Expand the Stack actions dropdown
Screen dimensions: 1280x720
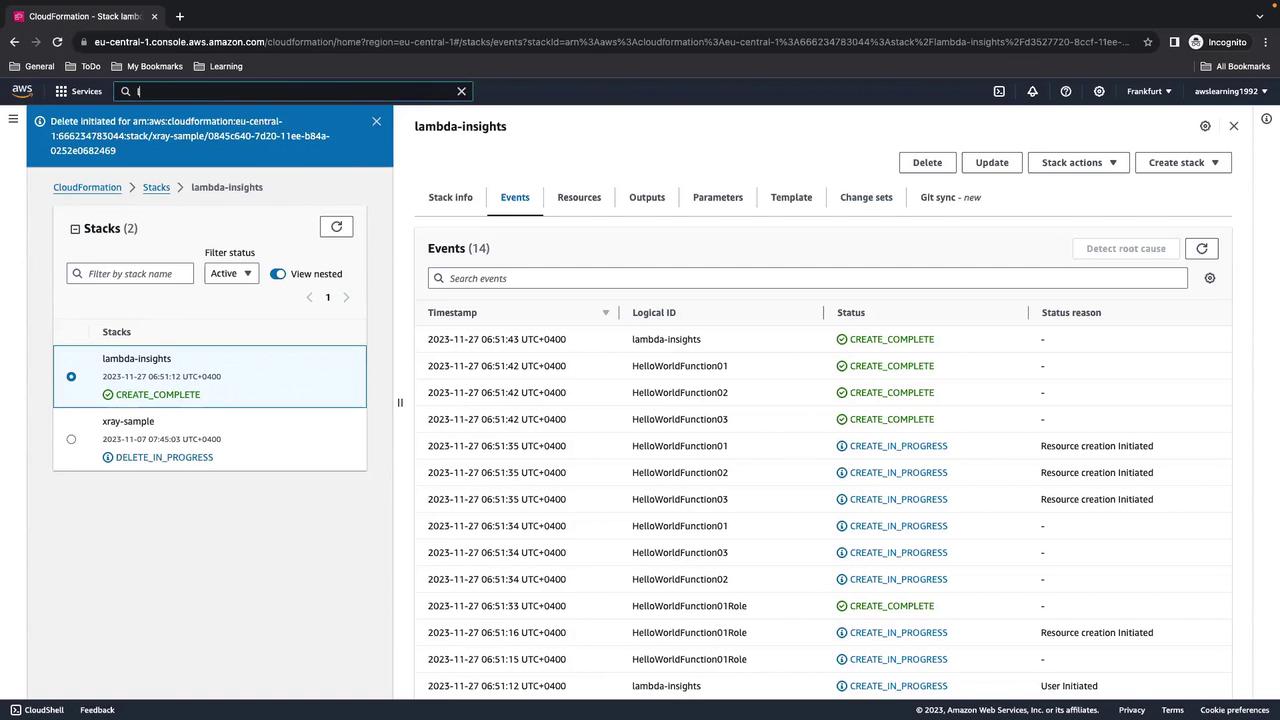pyautogui.click(x=1078, y=162)
